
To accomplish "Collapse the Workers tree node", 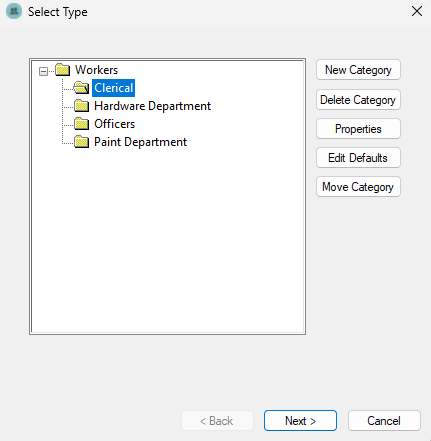I will [x=43, y=71].
